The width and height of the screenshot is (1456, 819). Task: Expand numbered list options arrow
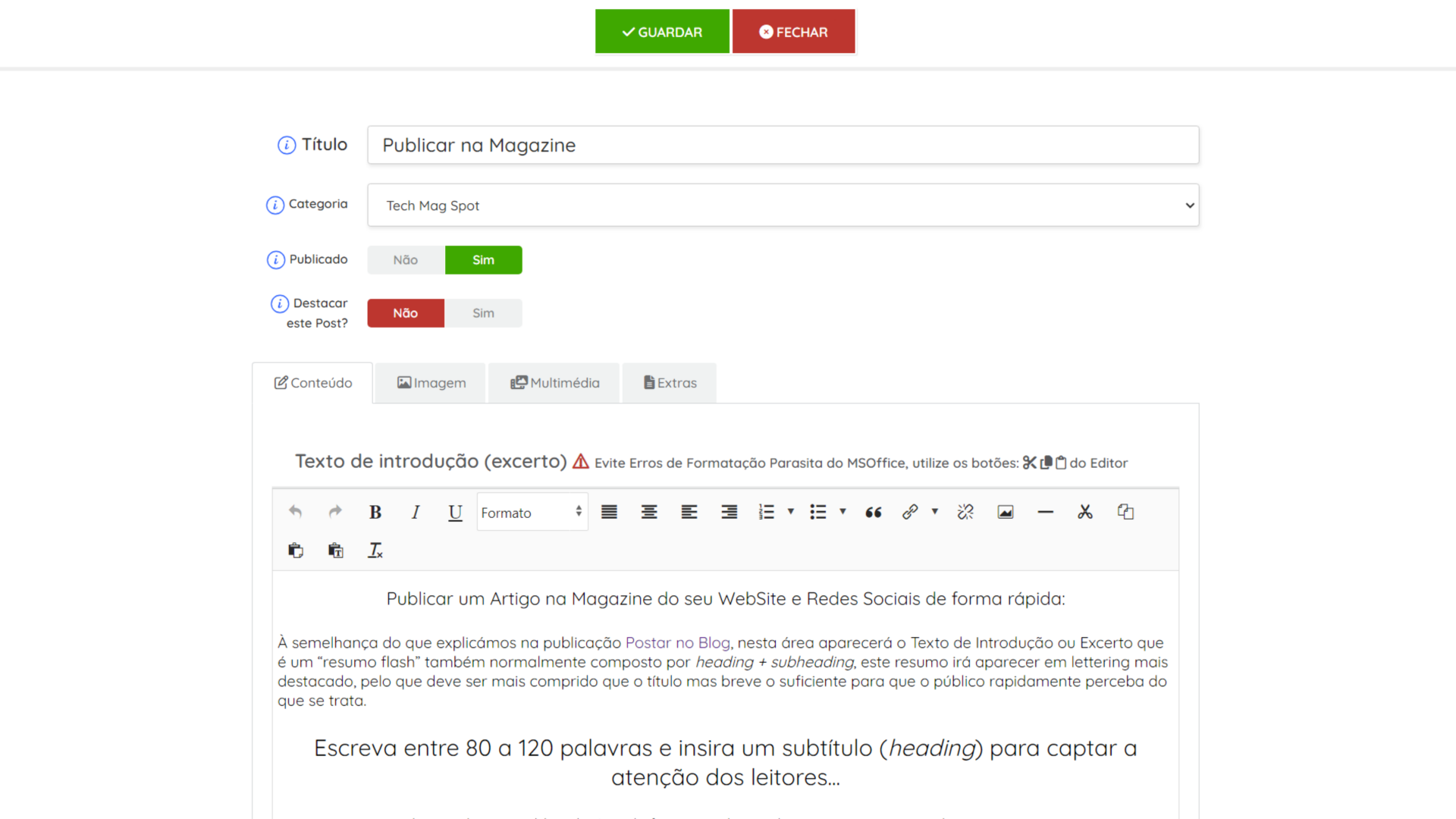point(790,512)
